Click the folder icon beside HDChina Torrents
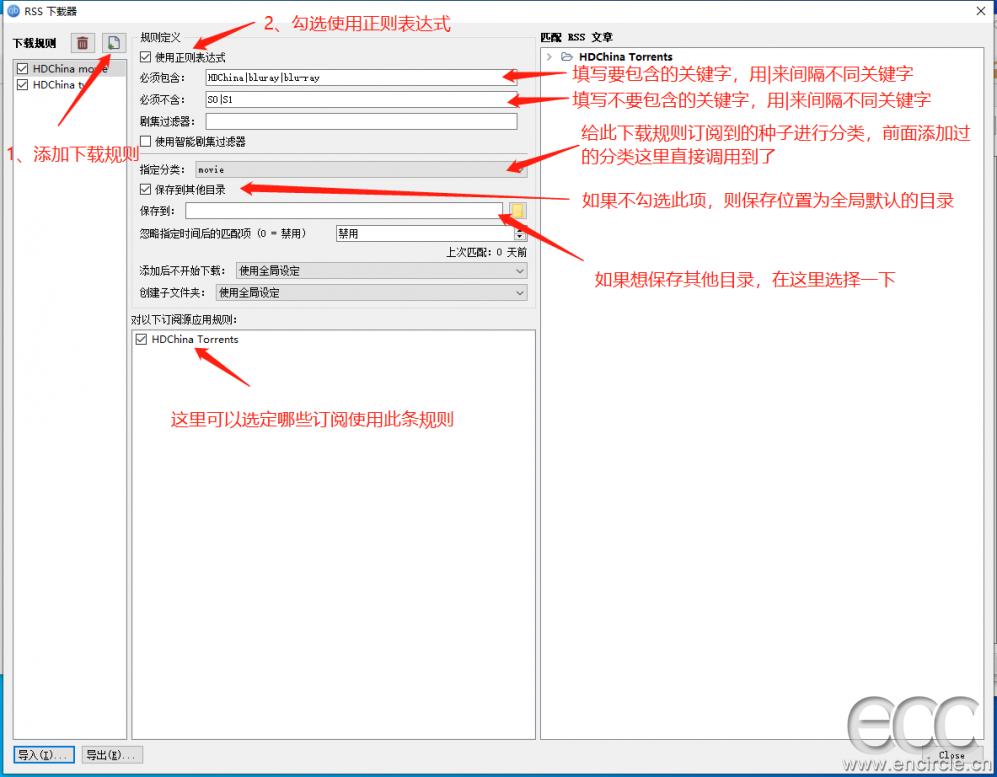 tap(567, 57)
